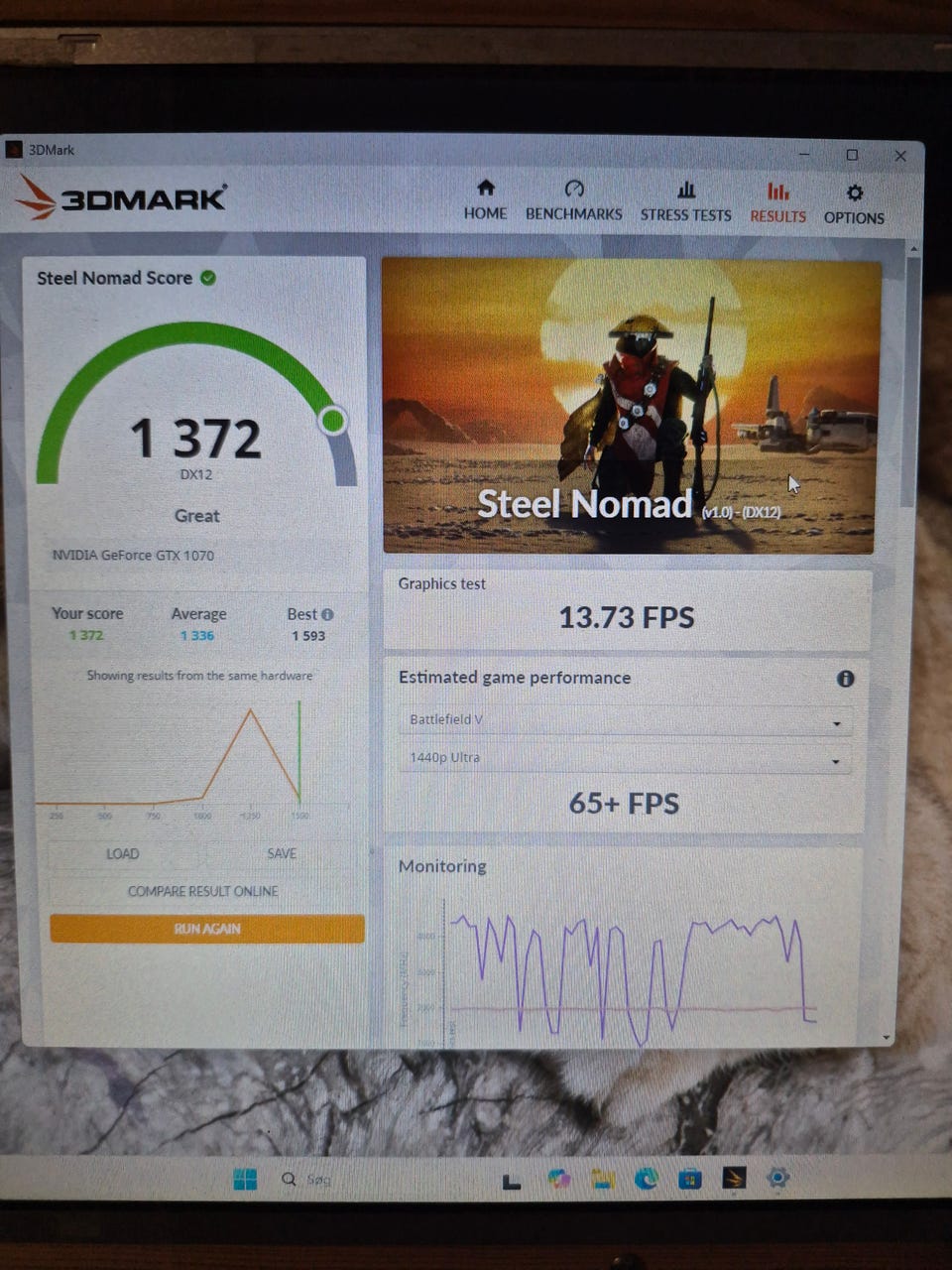Click the LOAD button
Image resolution: width=952 pixels, height=1270 pixels.
123,853
